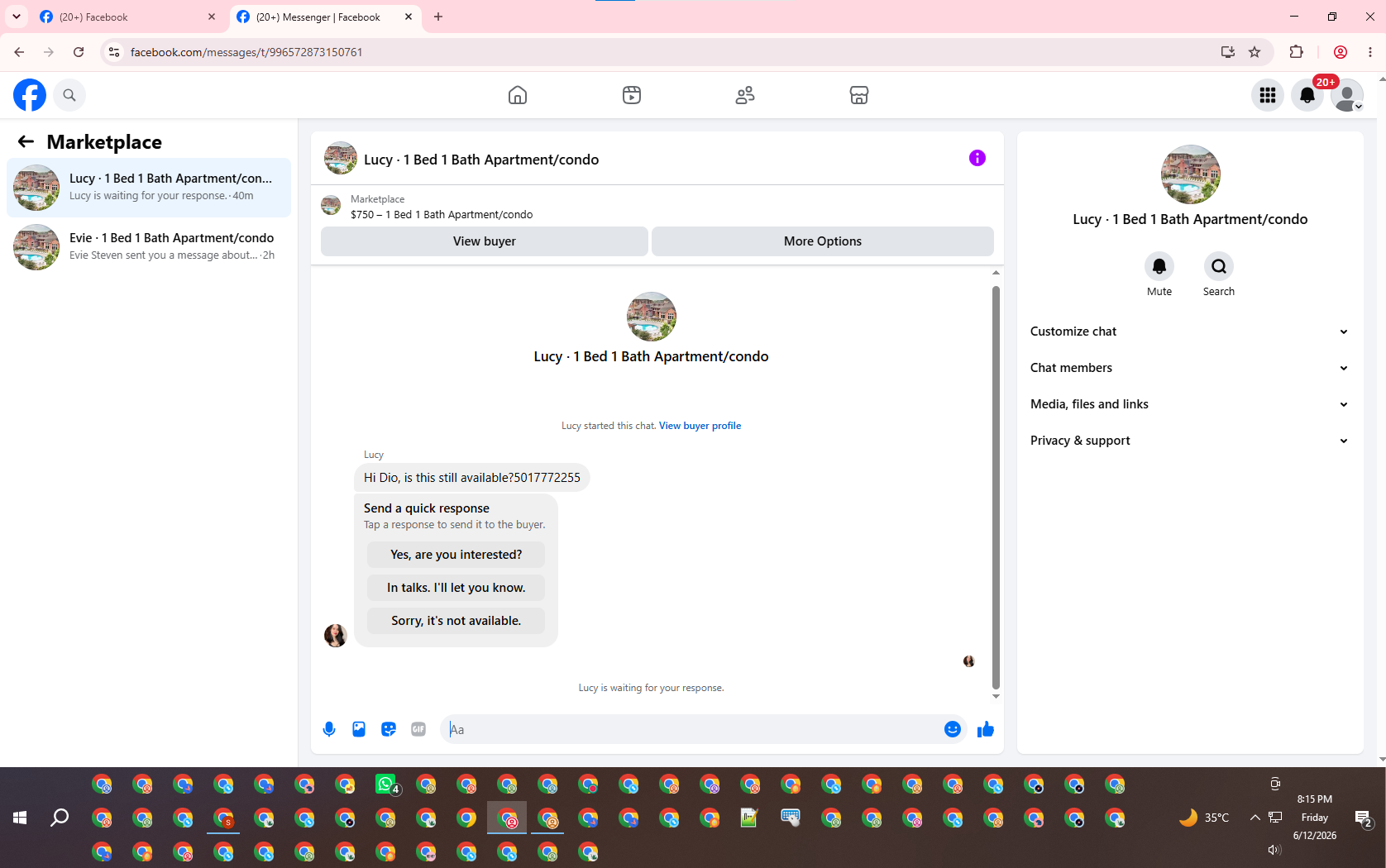
Task: Open the tab search dropdown
Action: point(17,17)
